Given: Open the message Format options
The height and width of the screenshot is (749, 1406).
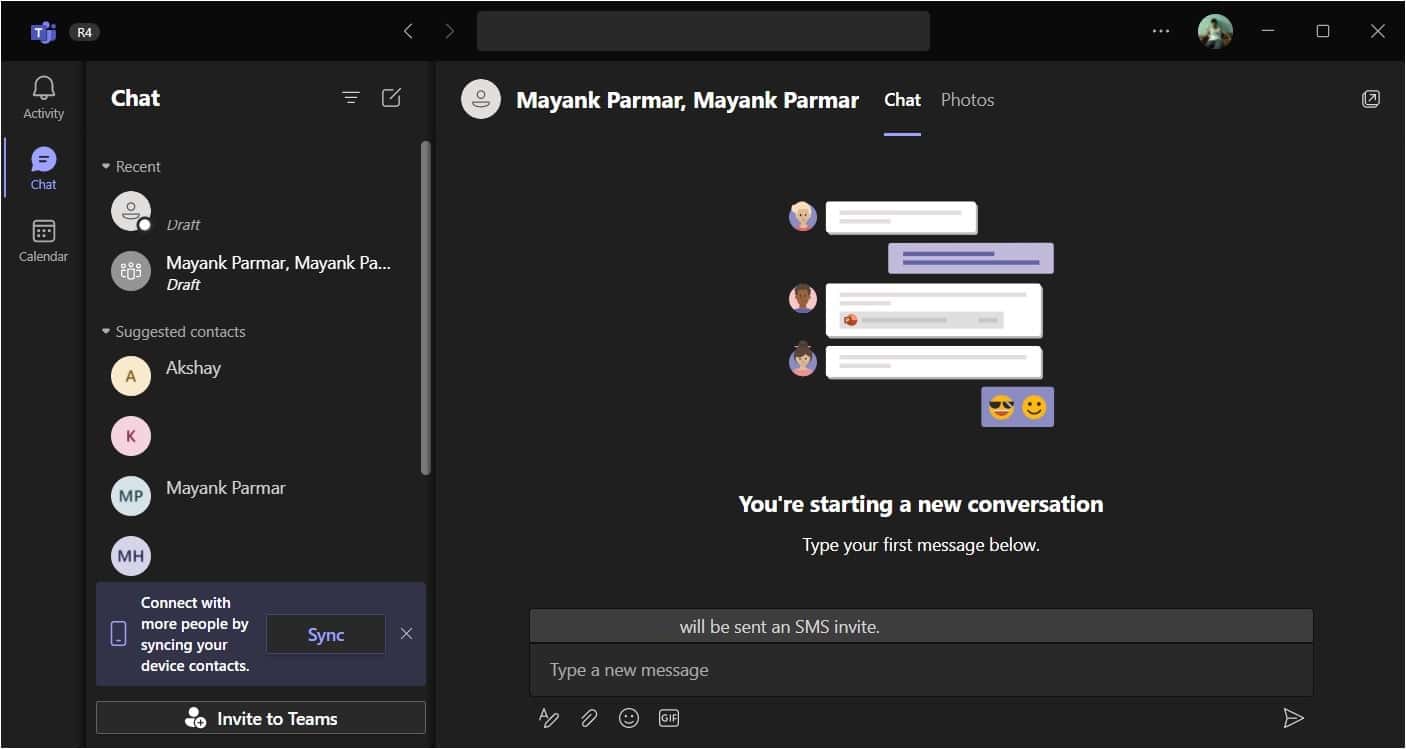Looking at the screenshot, I should click(549, 718).
